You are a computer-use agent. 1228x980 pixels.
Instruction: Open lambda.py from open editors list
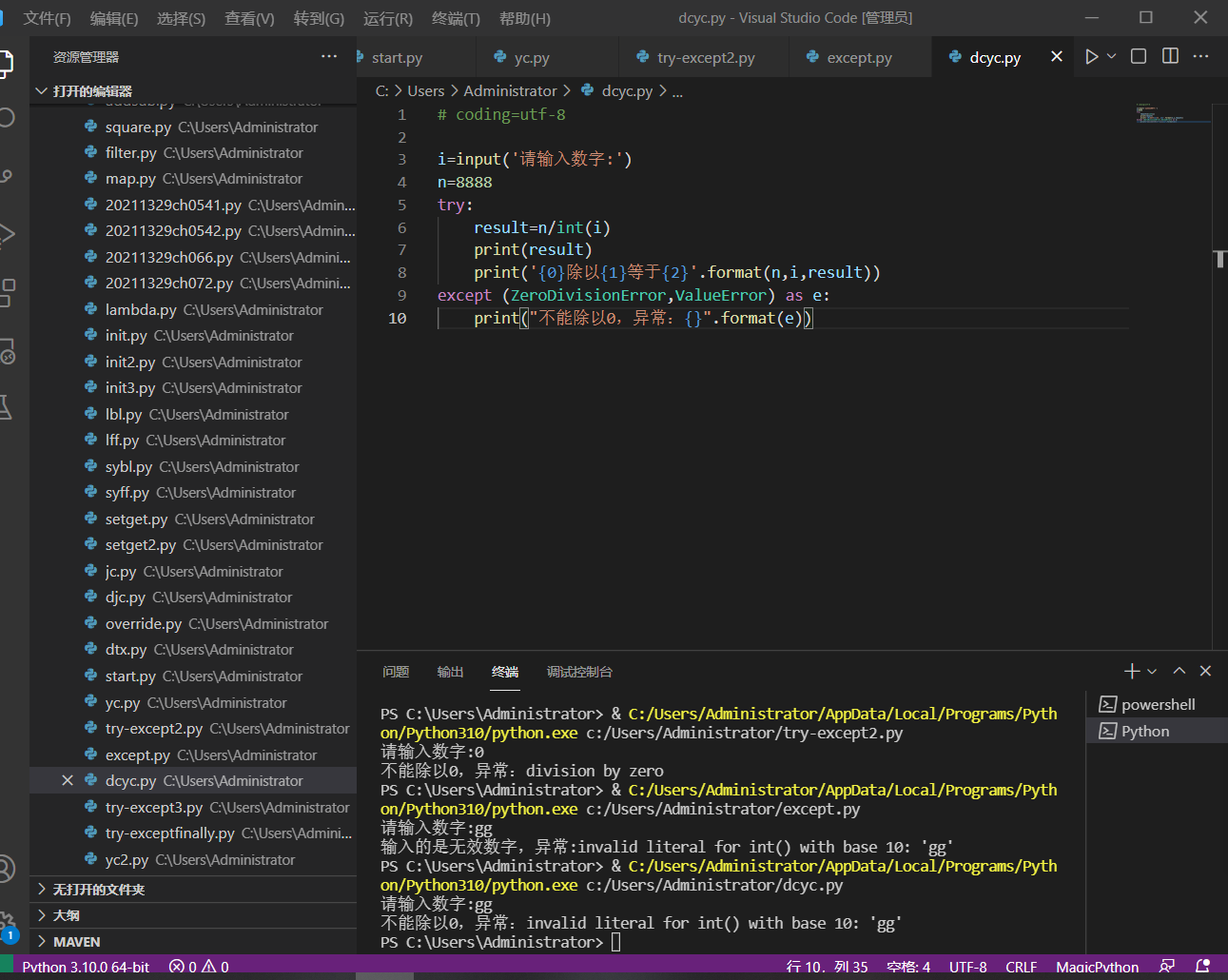coord(141,310)
